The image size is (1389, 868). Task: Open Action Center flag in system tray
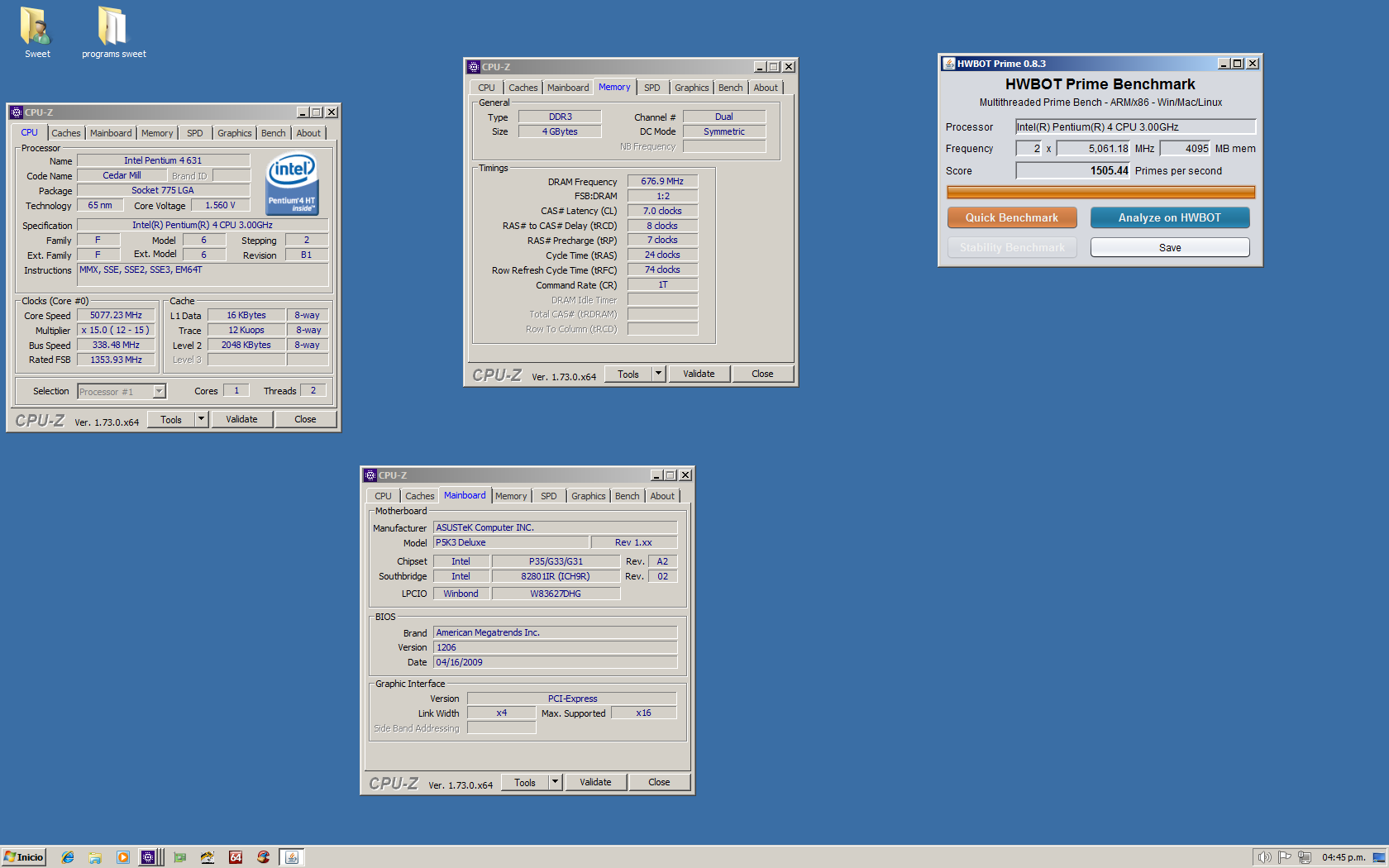tap(1284, 857)
